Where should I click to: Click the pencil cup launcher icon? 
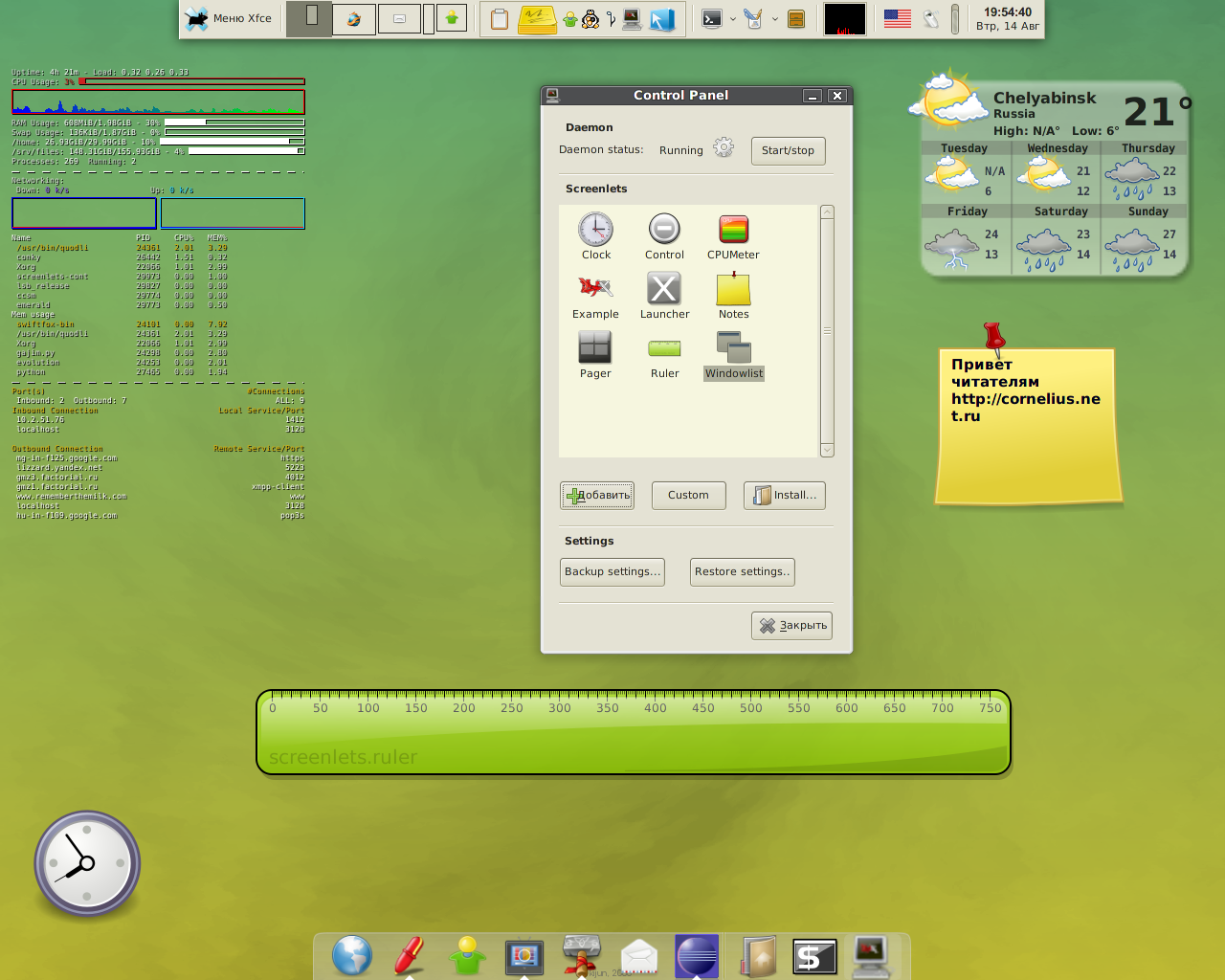pyautogui.click(x=754, y=18)
